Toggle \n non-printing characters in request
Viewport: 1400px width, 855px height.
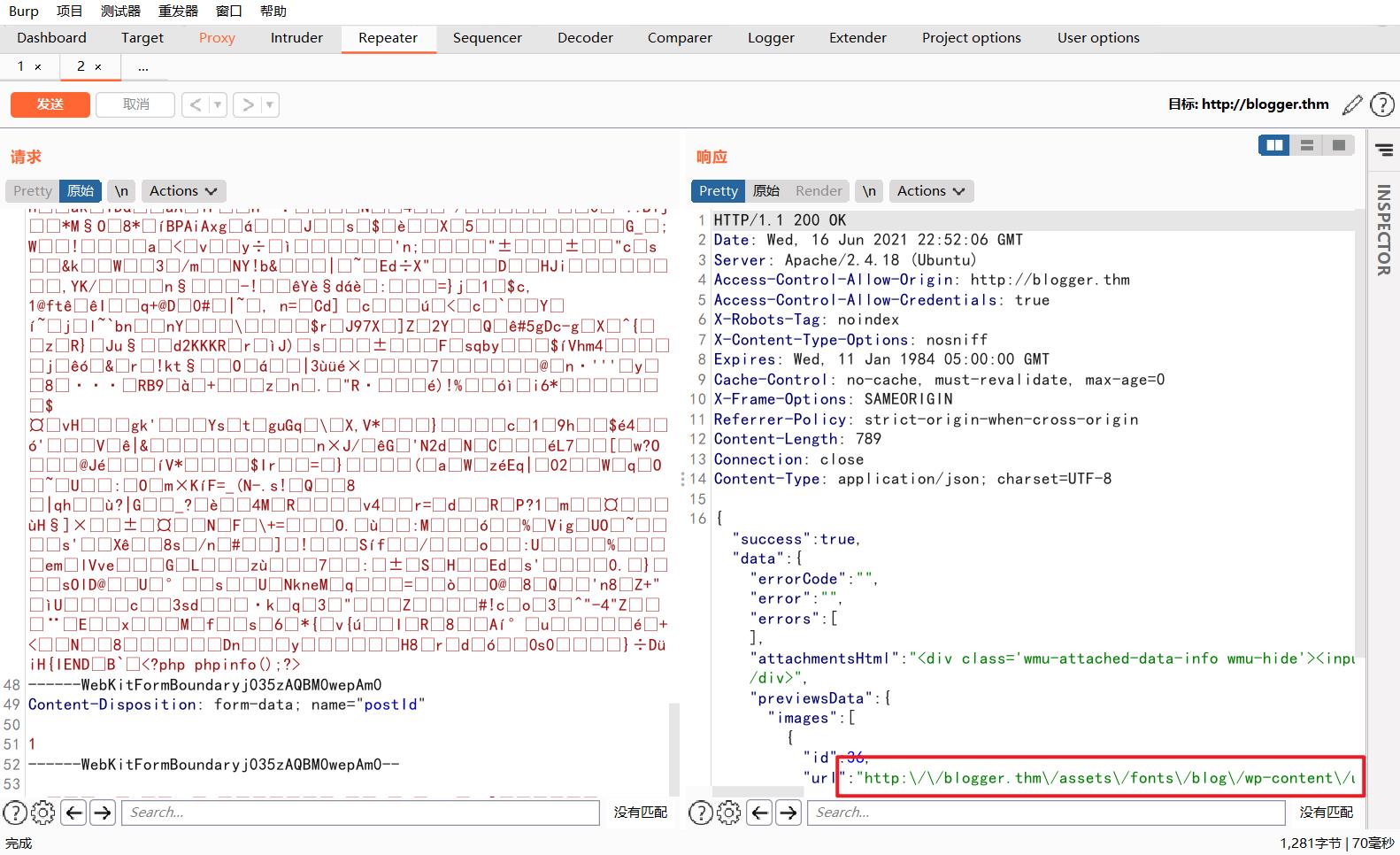[x=121, y=190]
